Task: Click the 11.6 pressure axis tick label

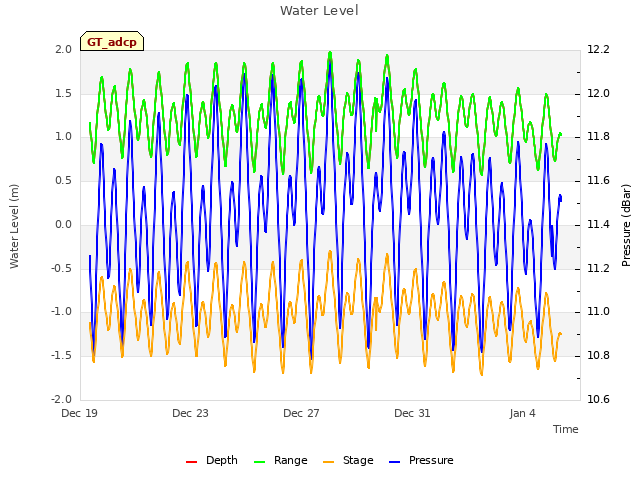Action: click(598, 180)
